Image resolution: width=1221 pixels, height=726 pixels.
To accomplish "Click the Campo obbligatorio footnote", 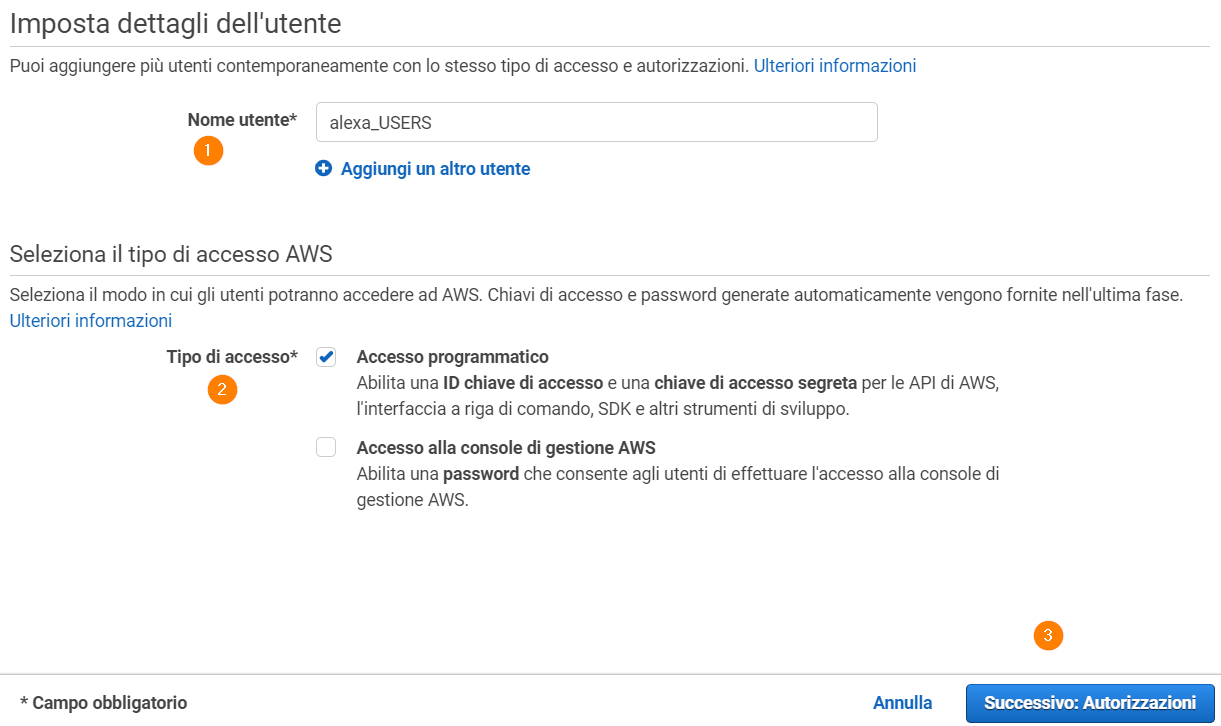I will tap(103, 703).
